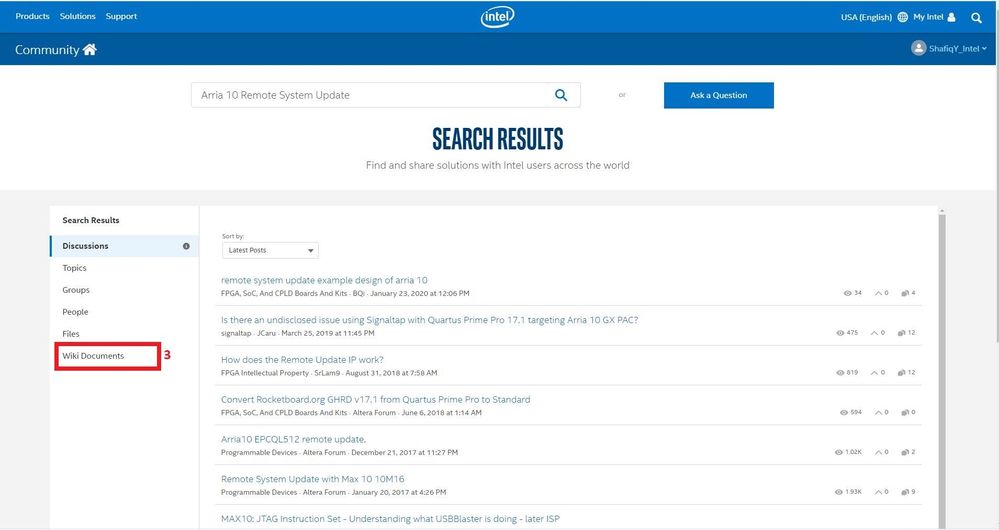Click the results list vertical scrollbar

point(942,369)
